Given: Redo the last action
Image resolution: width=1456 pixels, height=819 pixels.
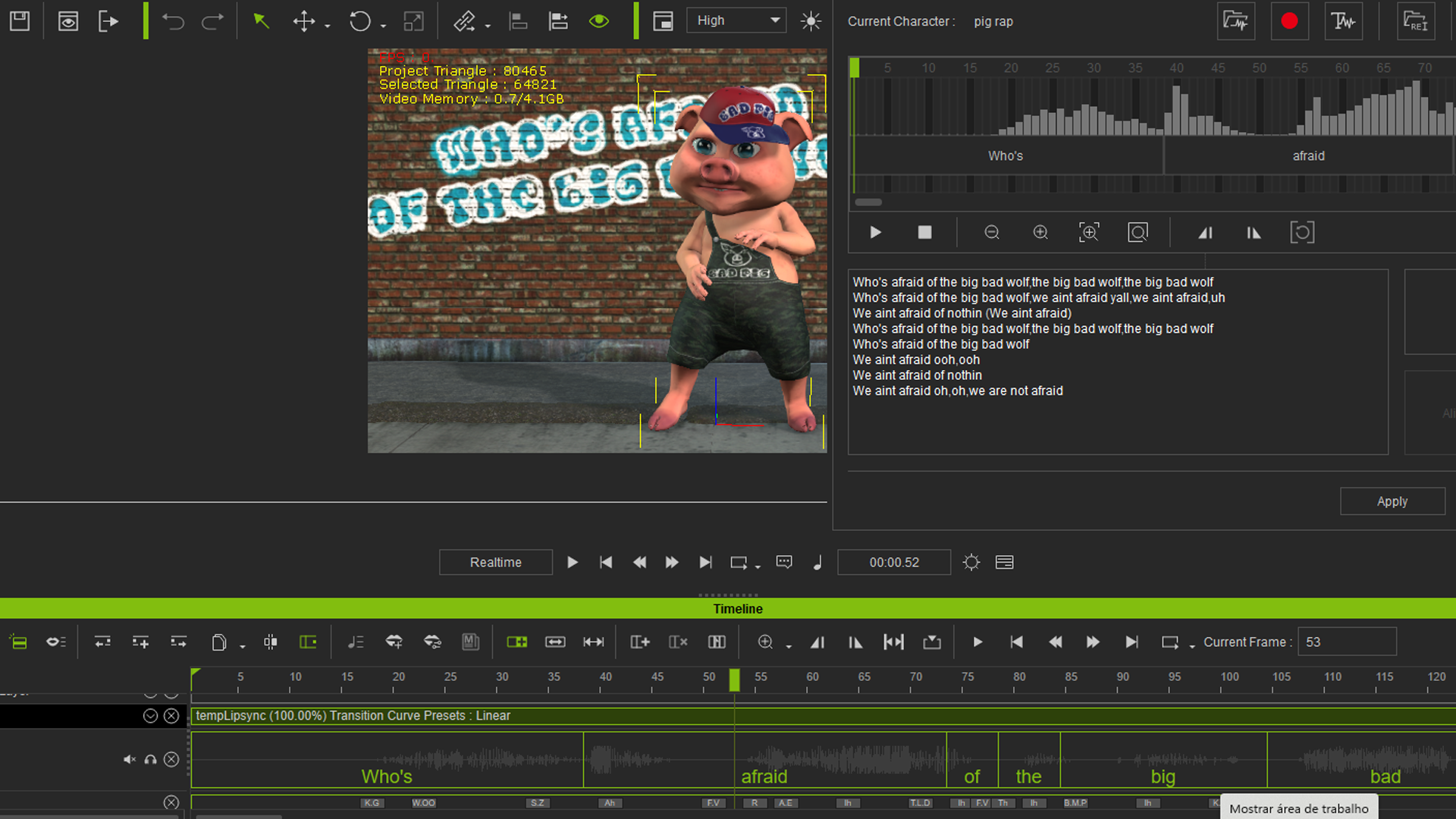Looking at the screenshot, I should (212, 20).
